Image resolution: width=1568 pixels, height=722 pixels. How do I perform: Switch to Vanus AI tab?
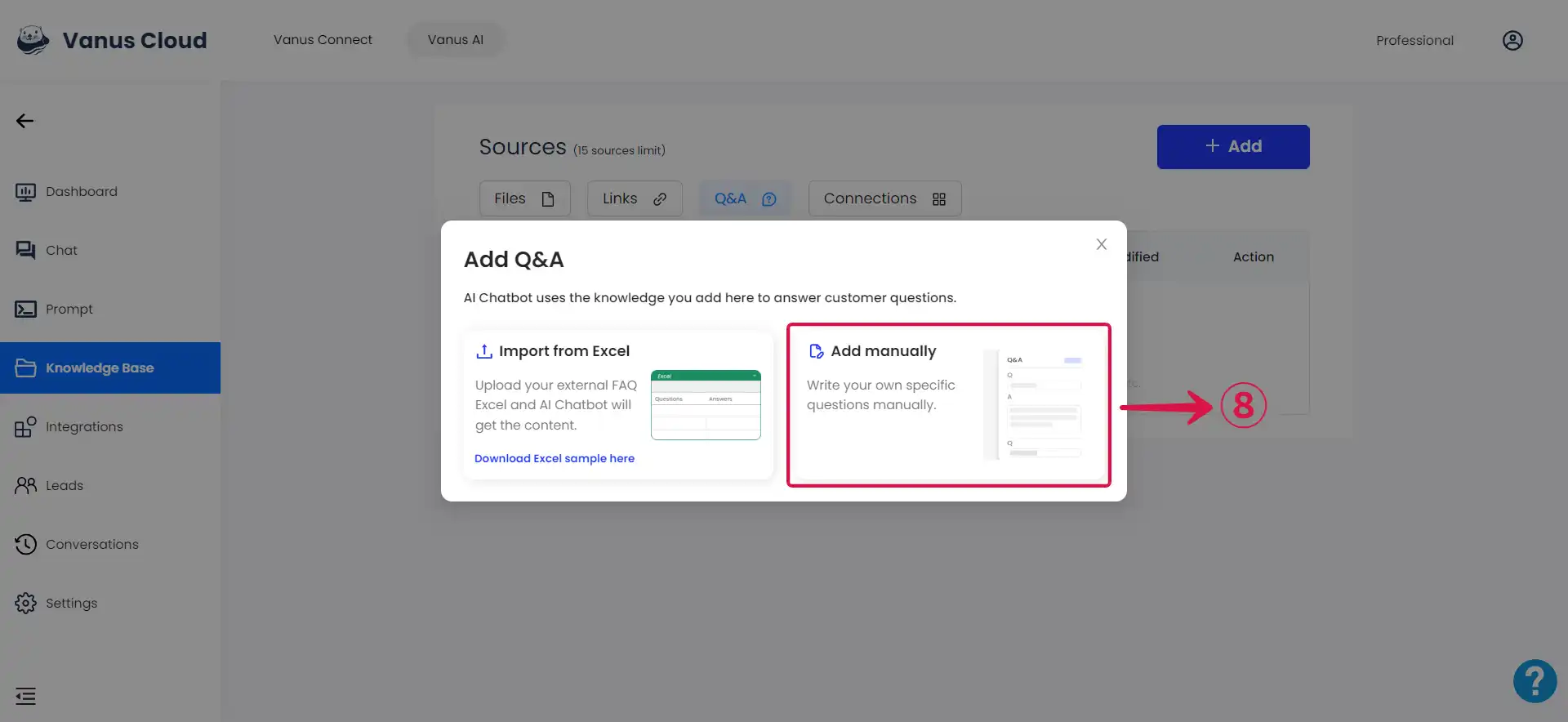coord(456,40)
